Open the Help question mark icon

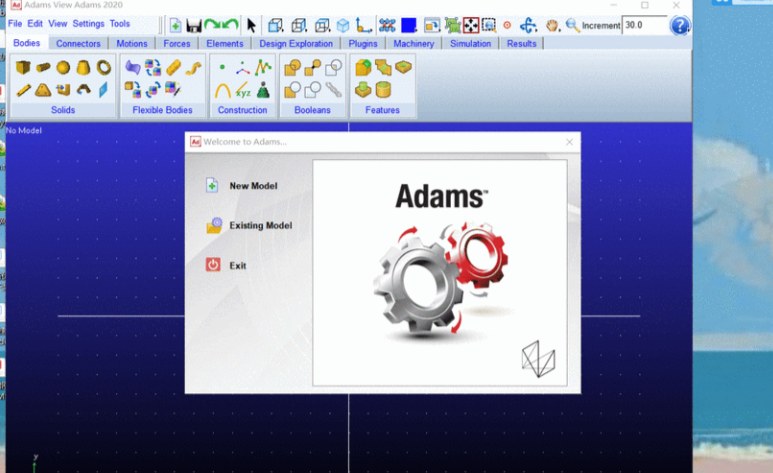(680, 25)
